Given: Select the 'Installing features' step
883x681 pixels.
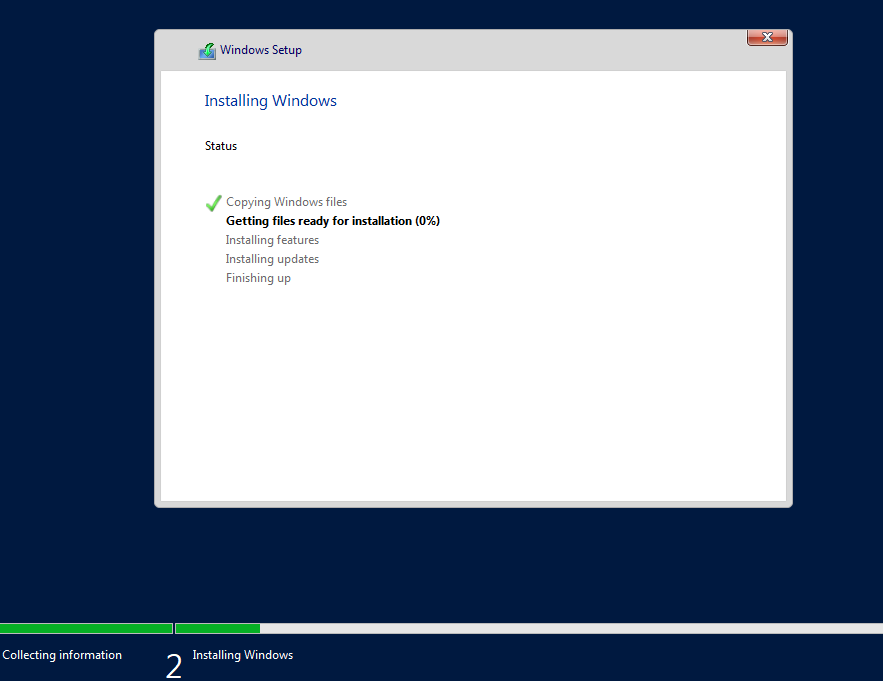Looking at the screenshot, I should (272, 240).
